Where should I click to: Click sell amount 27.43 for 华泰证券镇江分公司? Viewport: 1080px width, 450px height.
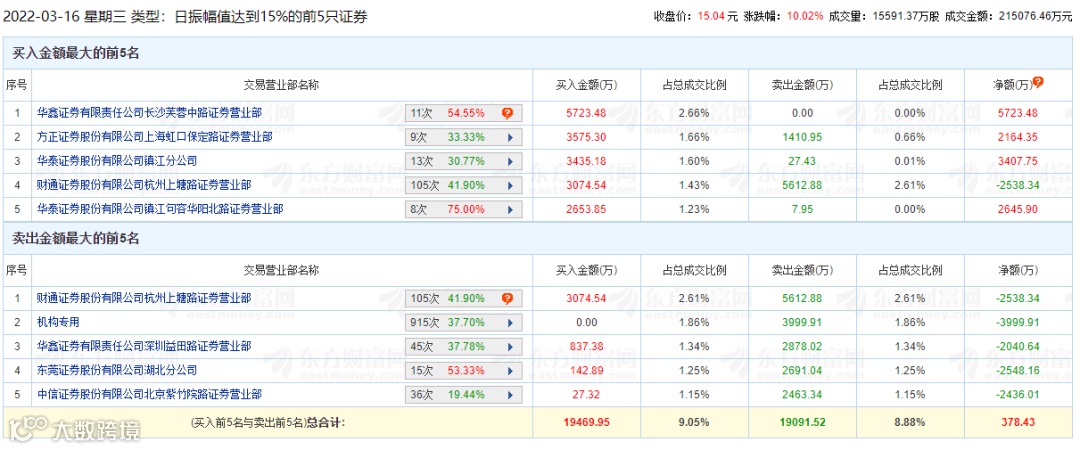802,161
